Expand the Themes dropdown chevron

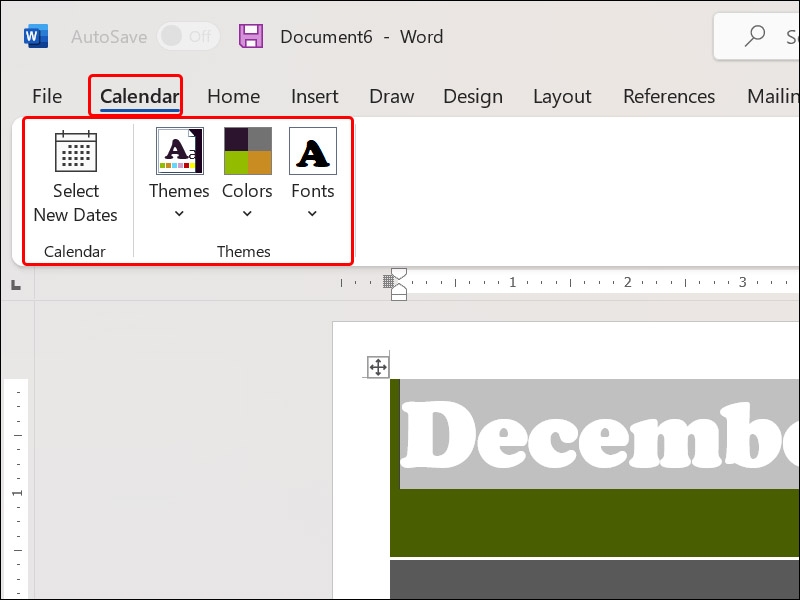coord(179,214)
